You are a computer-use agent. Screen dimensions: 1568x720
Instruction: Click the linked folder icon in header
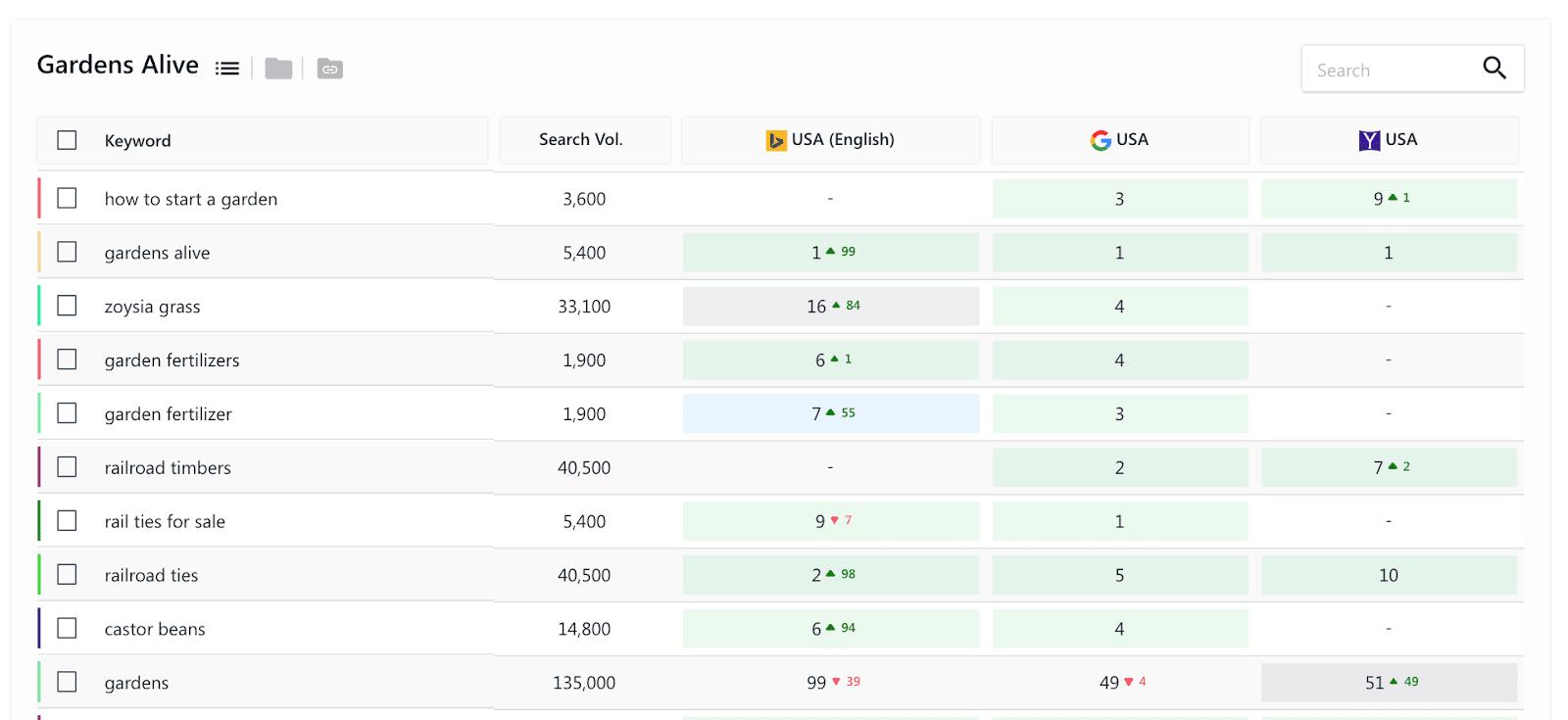[330, 69]
